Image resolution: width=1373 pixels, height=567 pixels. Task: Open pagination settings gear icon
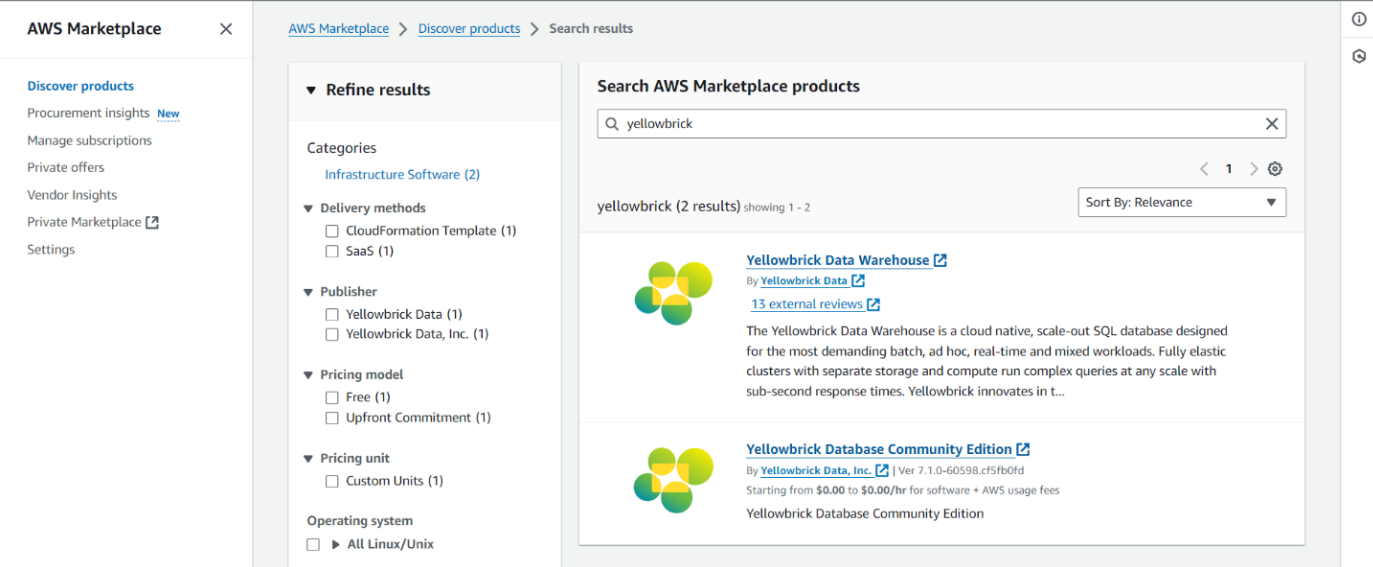click(x=1275, y=169)
